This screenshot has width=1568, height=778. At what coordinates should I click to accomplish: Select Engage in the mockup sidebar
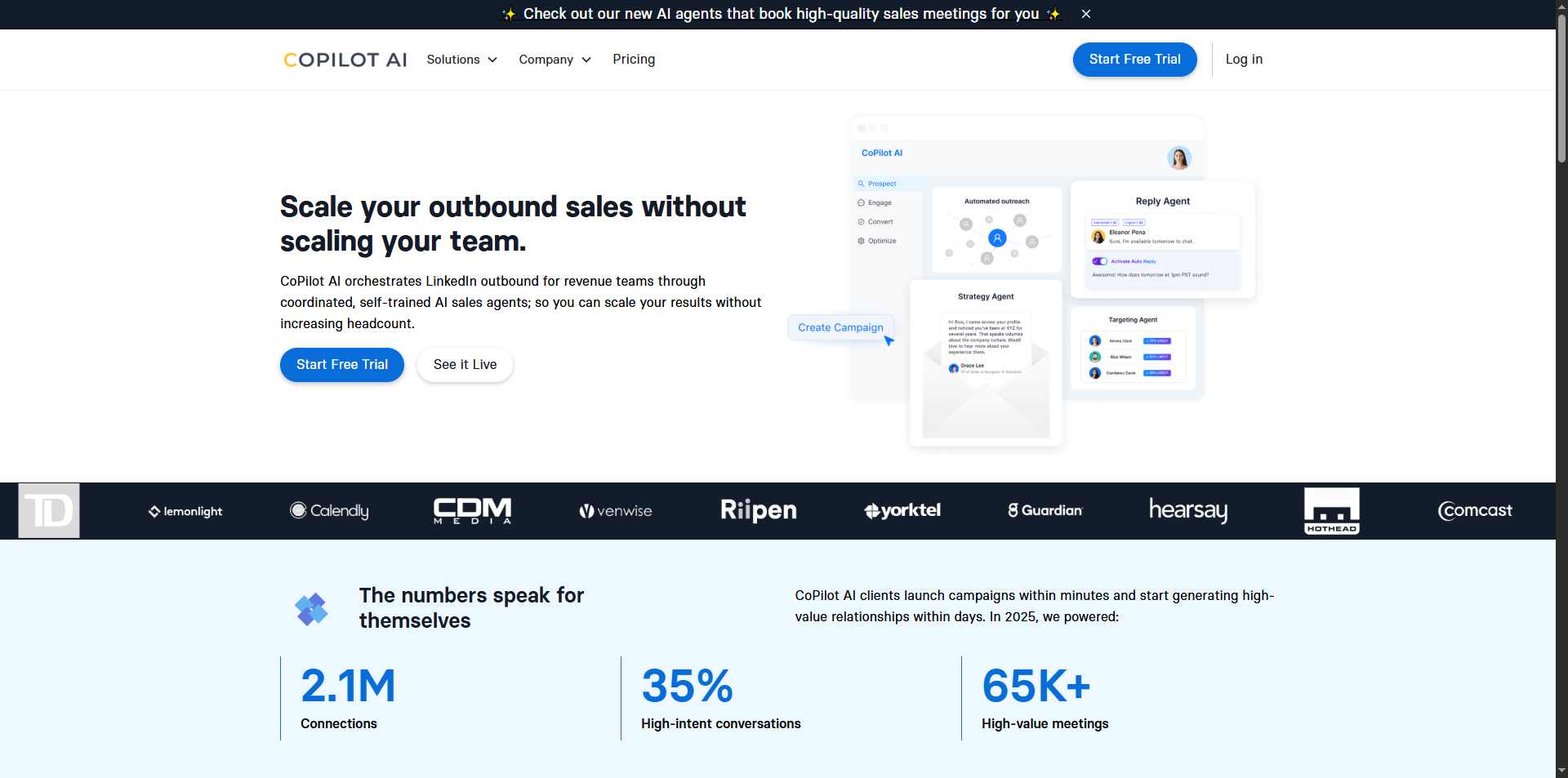(875, 202)
